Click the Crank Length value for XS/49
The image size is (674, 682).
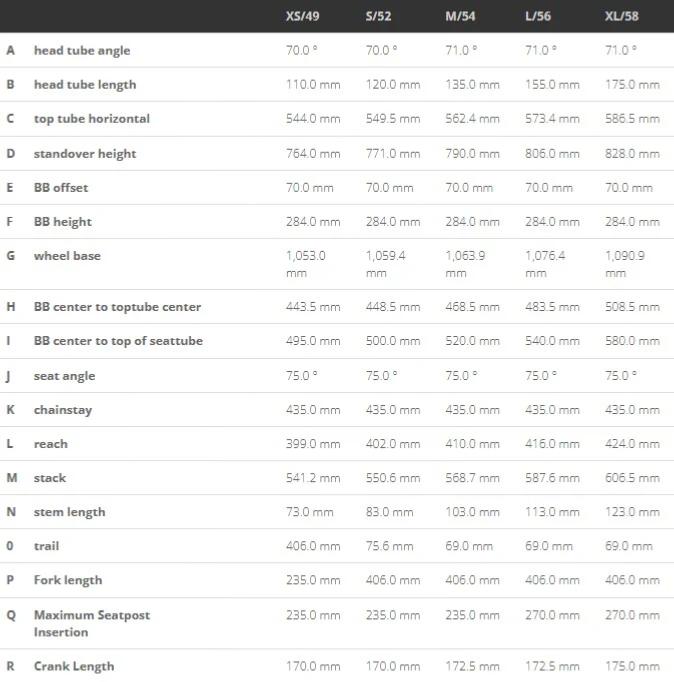click(x=313, y=666)
